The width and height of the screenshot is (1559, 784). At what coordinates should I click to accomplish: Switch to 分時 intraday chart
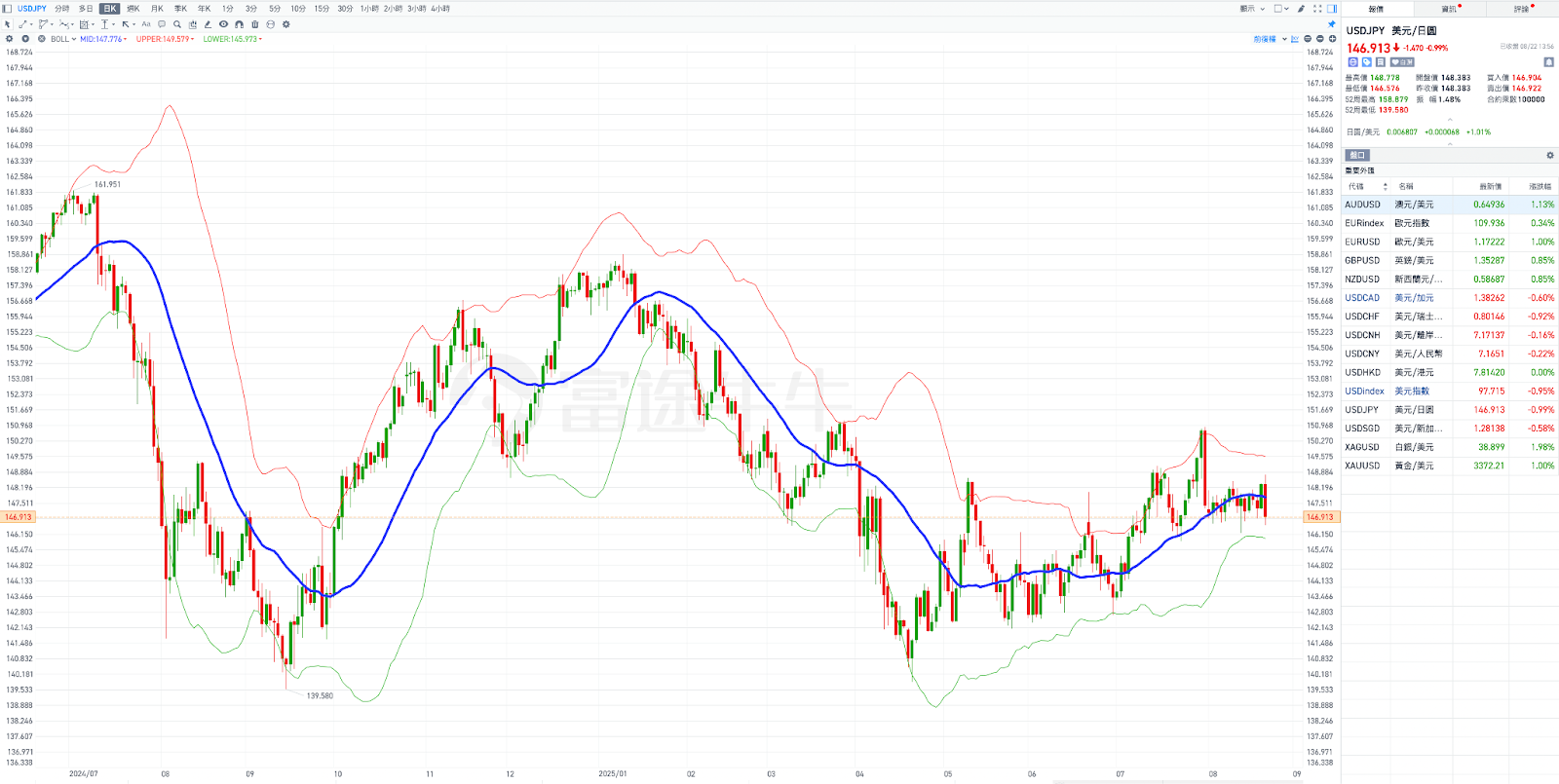[x=61, y=9]
